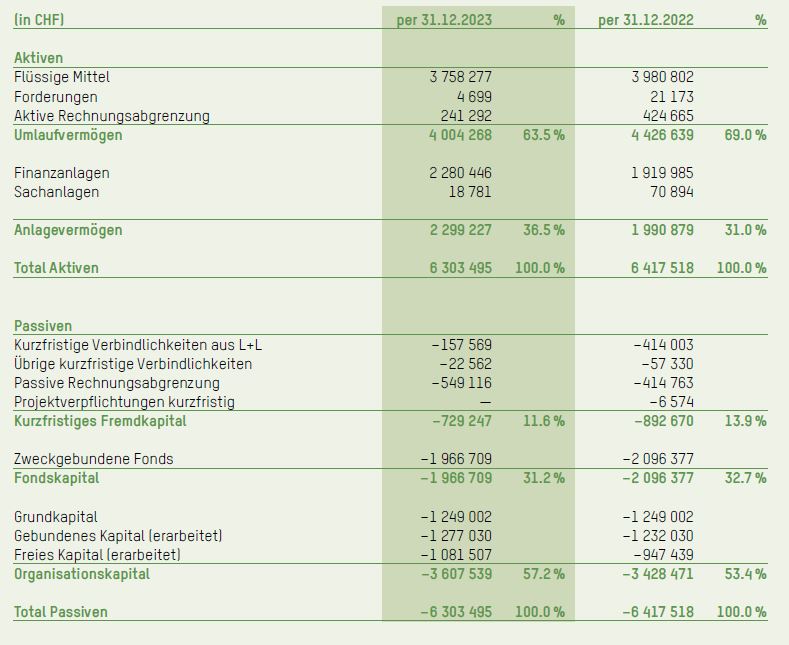Image resolution: width=789 pixels, height=645 pixels.
Task: Click the 'Grundkapital' row label
Action: click(56, 517)
